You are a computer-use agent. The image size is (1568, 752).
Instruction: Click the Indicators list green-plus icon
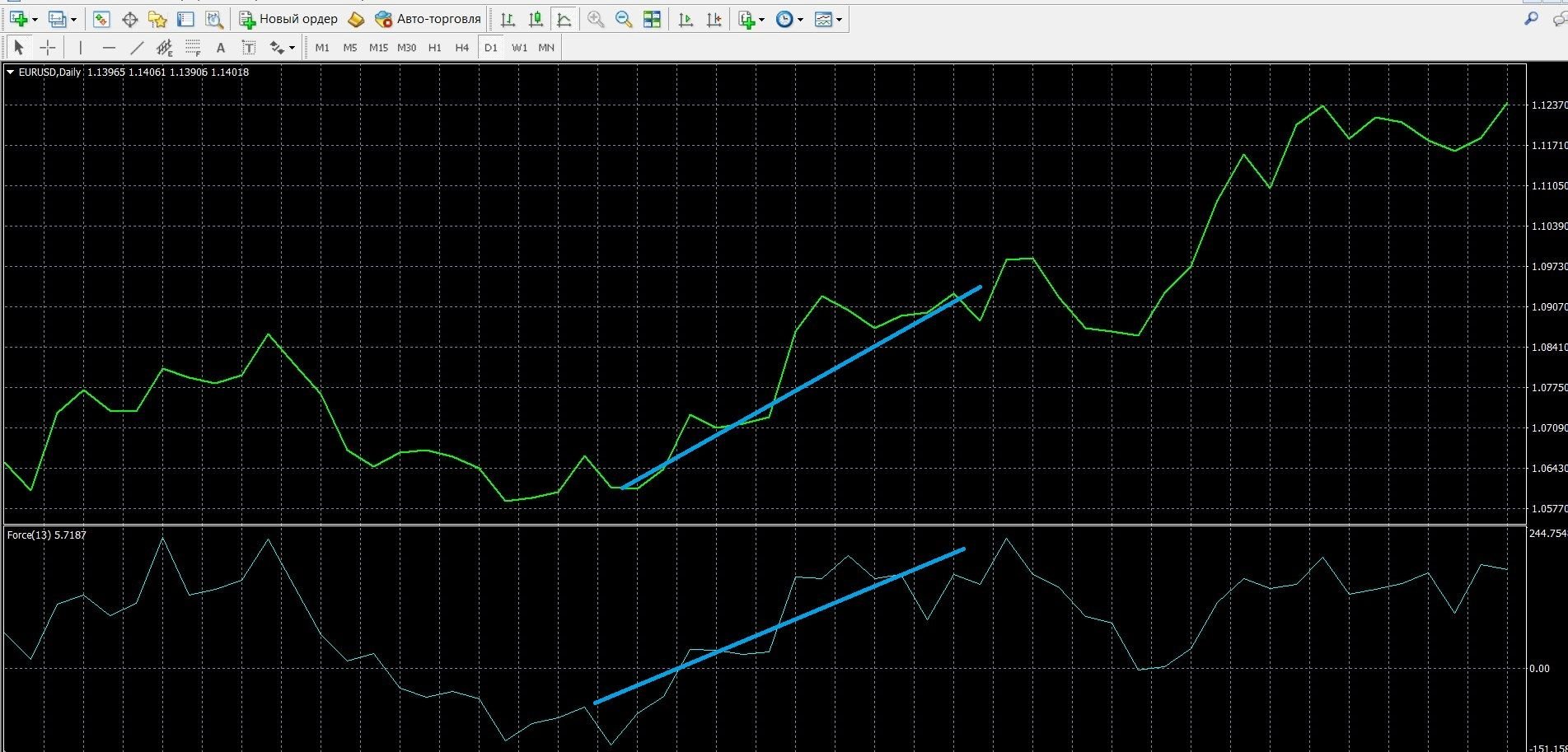pos(747,19)
